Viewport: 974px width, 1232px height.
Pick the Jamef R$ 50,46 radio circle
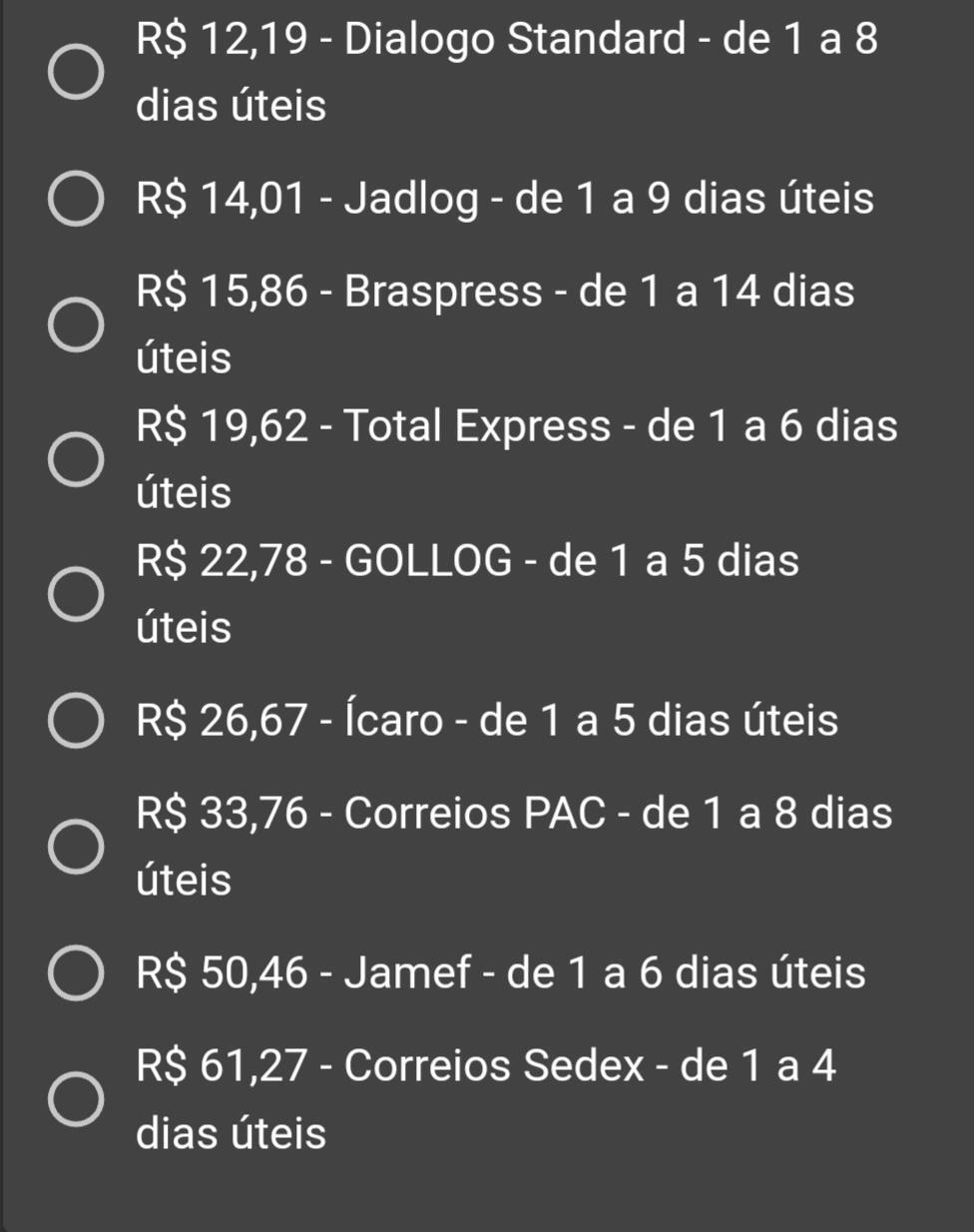click(x=76, y=972)
